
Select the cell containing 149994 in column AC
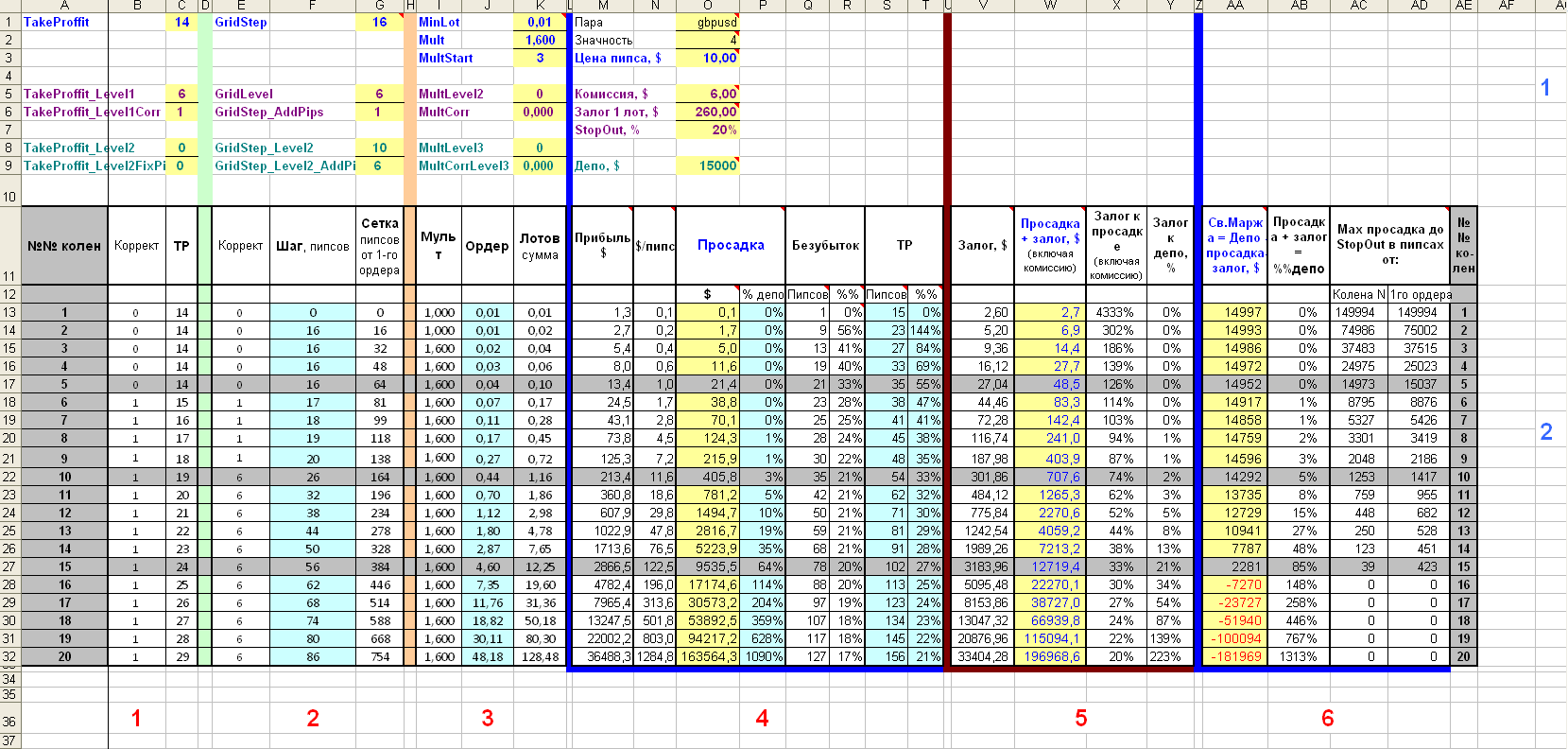point(1358,312)
